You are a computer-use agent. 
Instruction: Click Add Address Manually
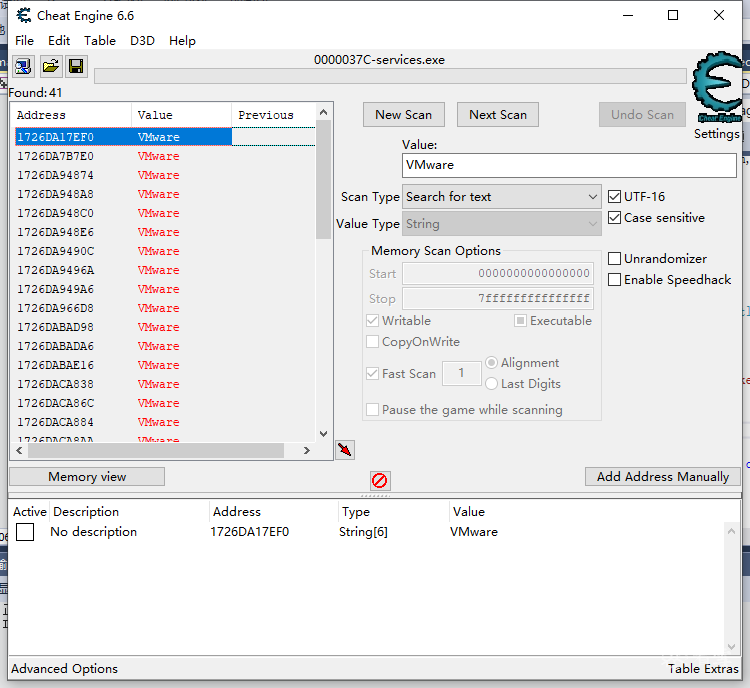[662, 477]
